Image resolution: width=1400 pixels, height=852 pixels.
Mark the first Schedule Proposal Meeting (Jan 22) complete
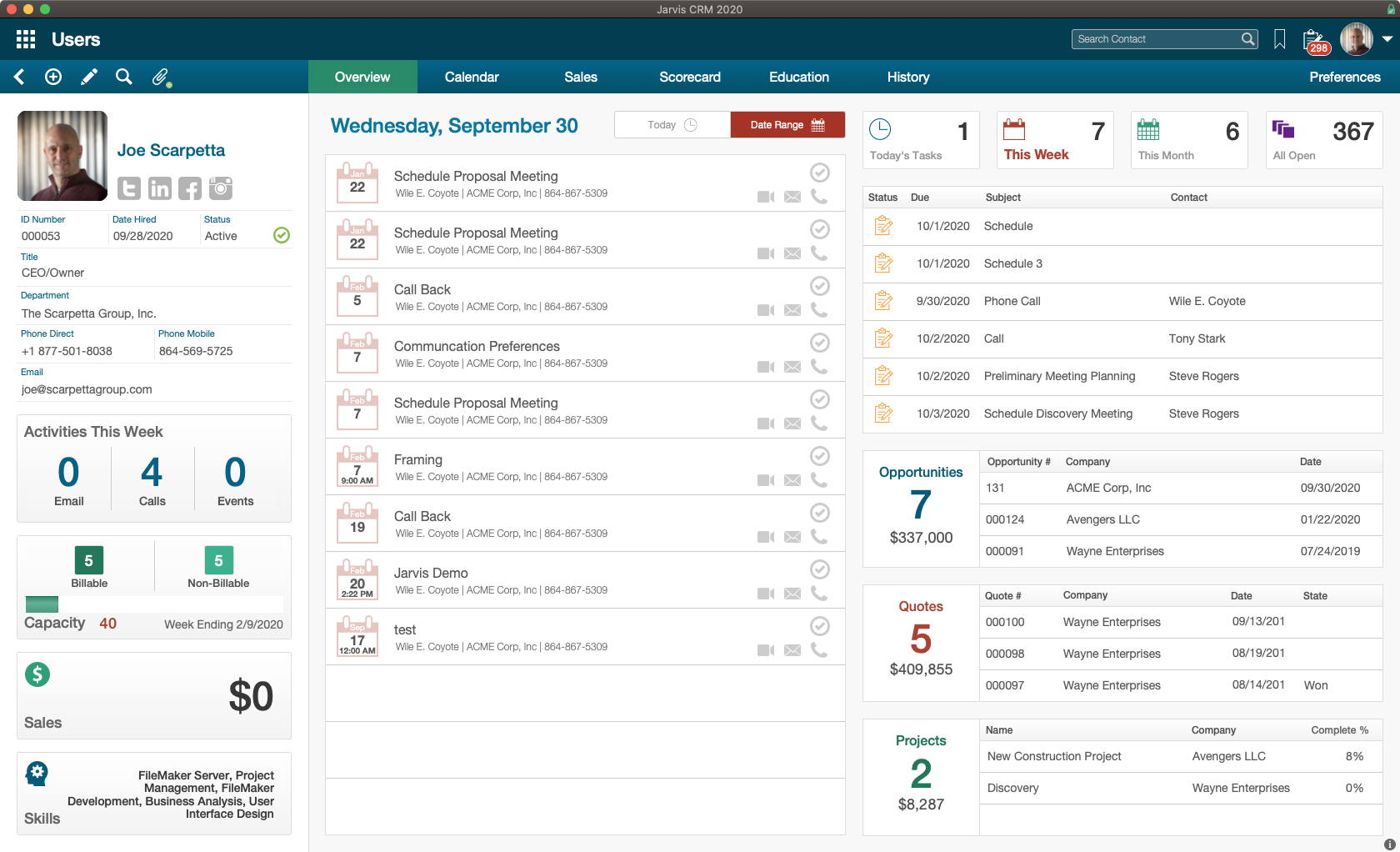point(820,173)
